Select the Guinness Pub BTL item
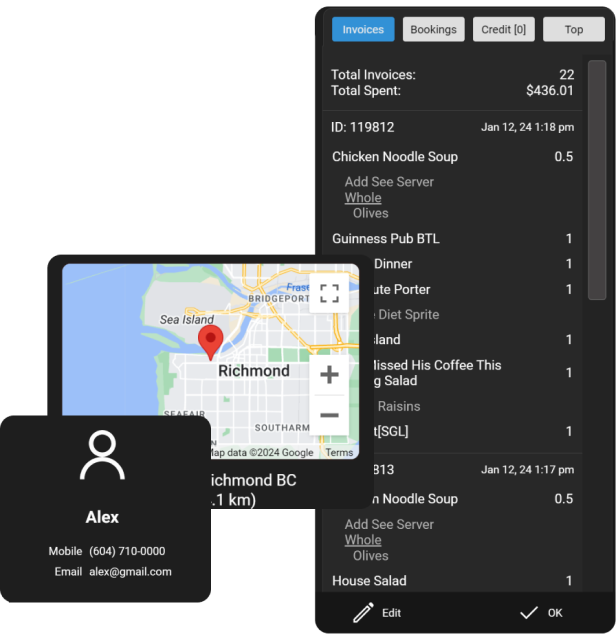 [x=386, y=239]
